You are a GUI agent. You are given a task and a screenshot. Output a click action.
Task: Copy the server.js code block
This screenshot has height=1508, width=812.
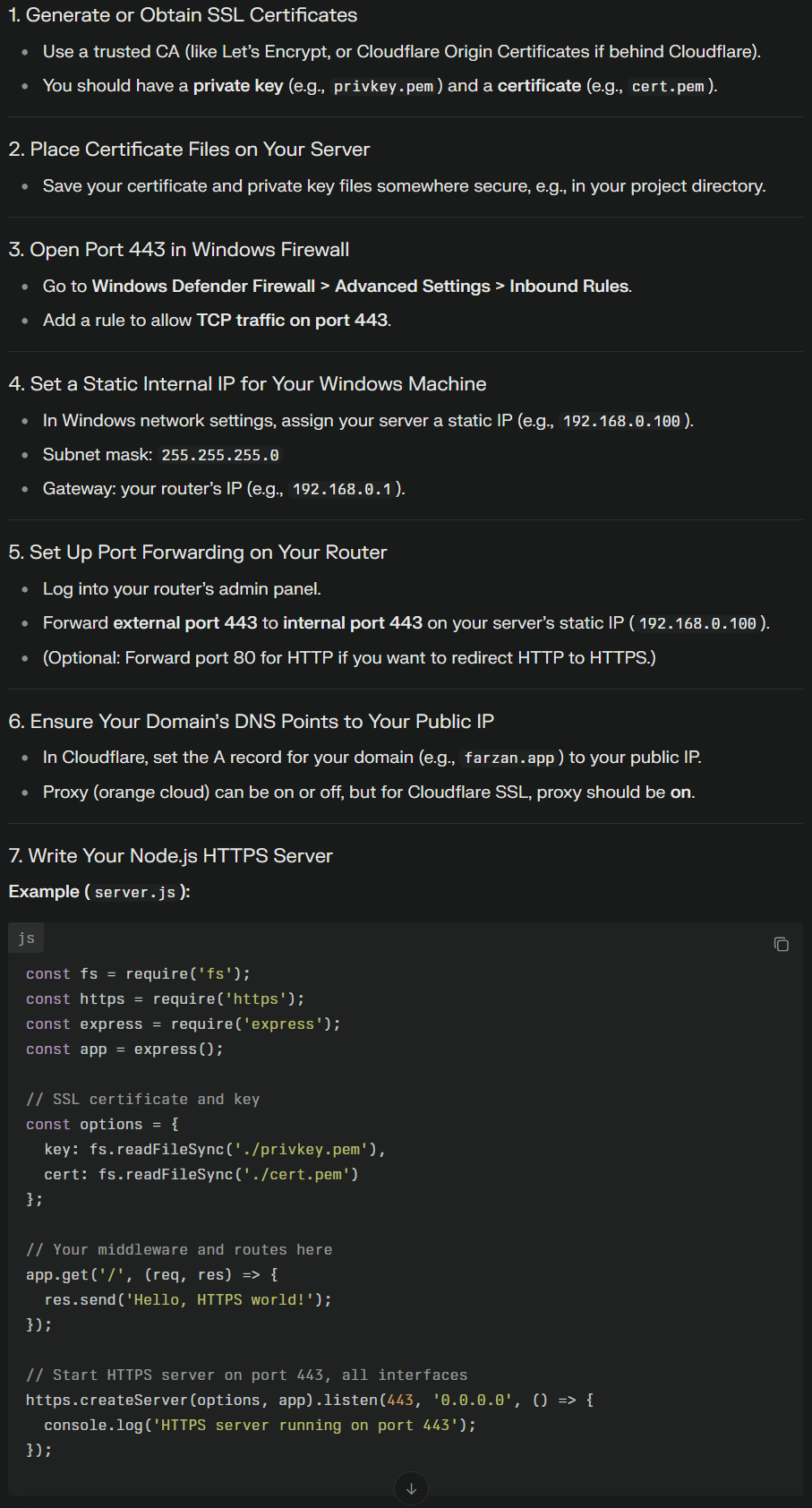(x=781, y=944)
